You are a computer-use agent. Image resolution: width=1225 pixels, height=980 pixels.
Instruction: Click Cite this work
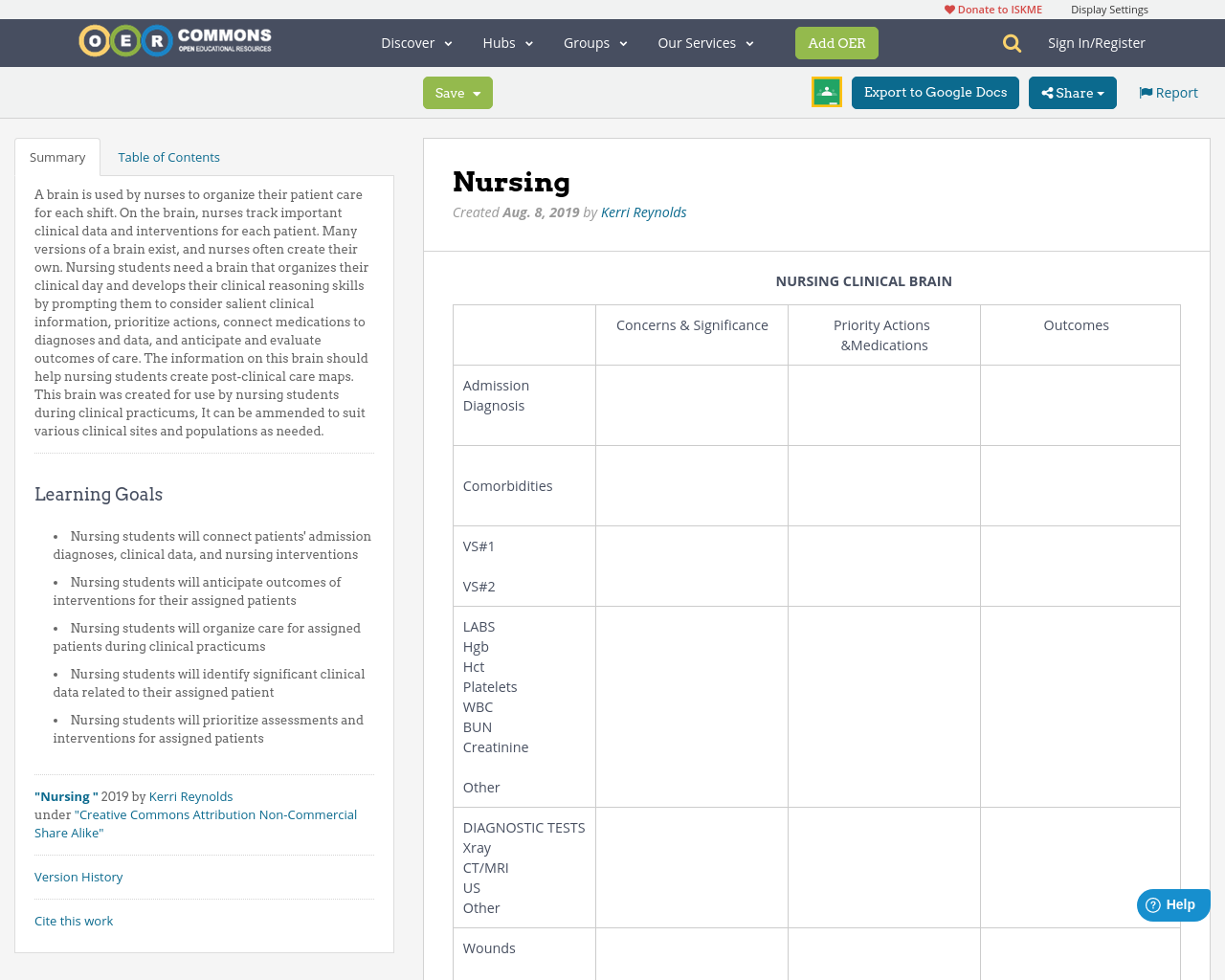point(74,920)
